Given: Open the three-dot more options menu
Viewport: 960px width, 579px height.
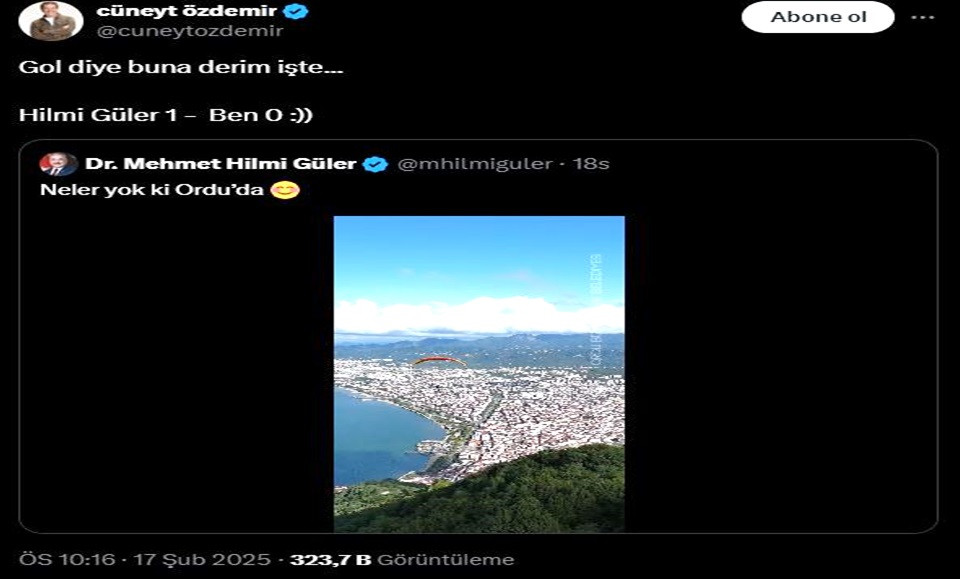Looking at the screenshot, I should (x=923, y=17).
